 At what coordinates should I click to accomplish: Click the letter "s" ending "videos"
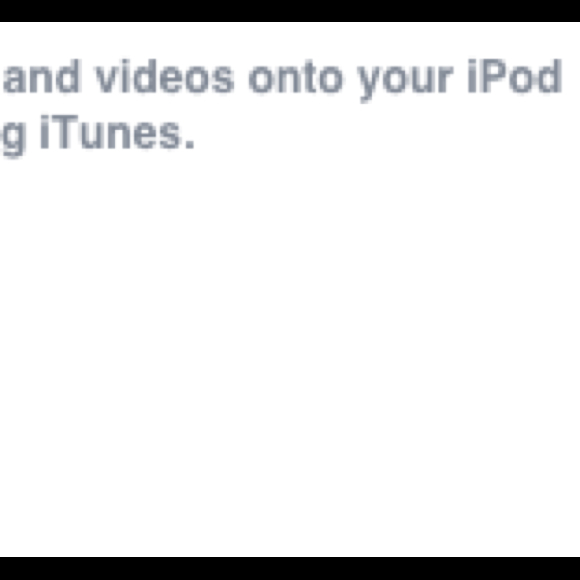point(224,80)
